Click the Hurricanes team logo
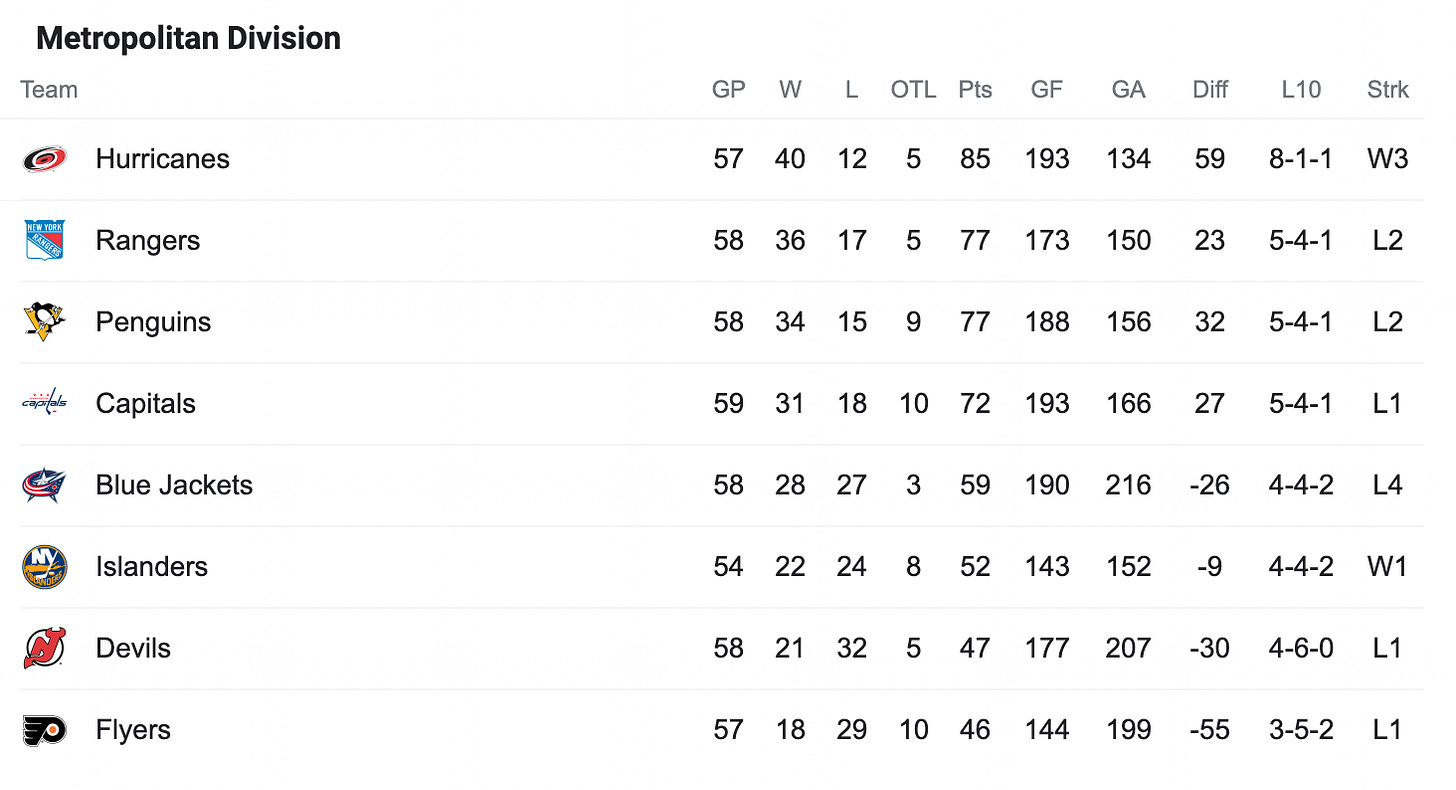The width and height of the screenshot is (1456, 790). tap(45, 159)
